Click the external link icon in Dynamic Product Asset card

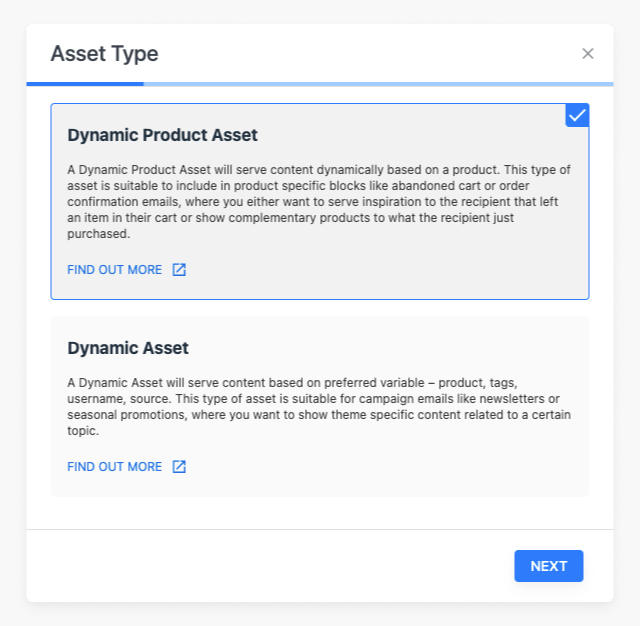click(179, 270)
